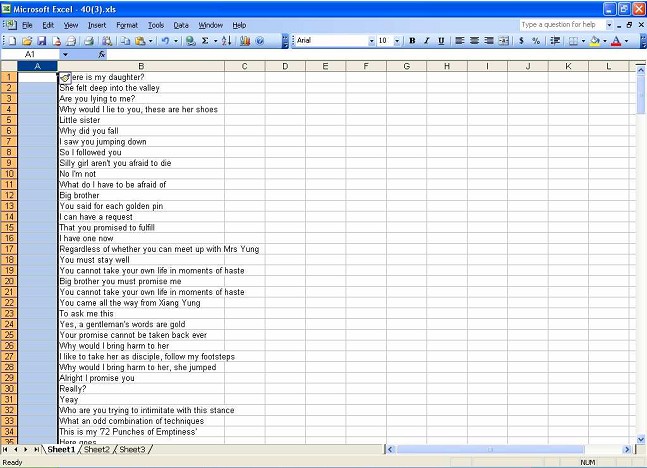
Task: Open the Format menu
Action: pyautogui.click(x=127, y=25)
